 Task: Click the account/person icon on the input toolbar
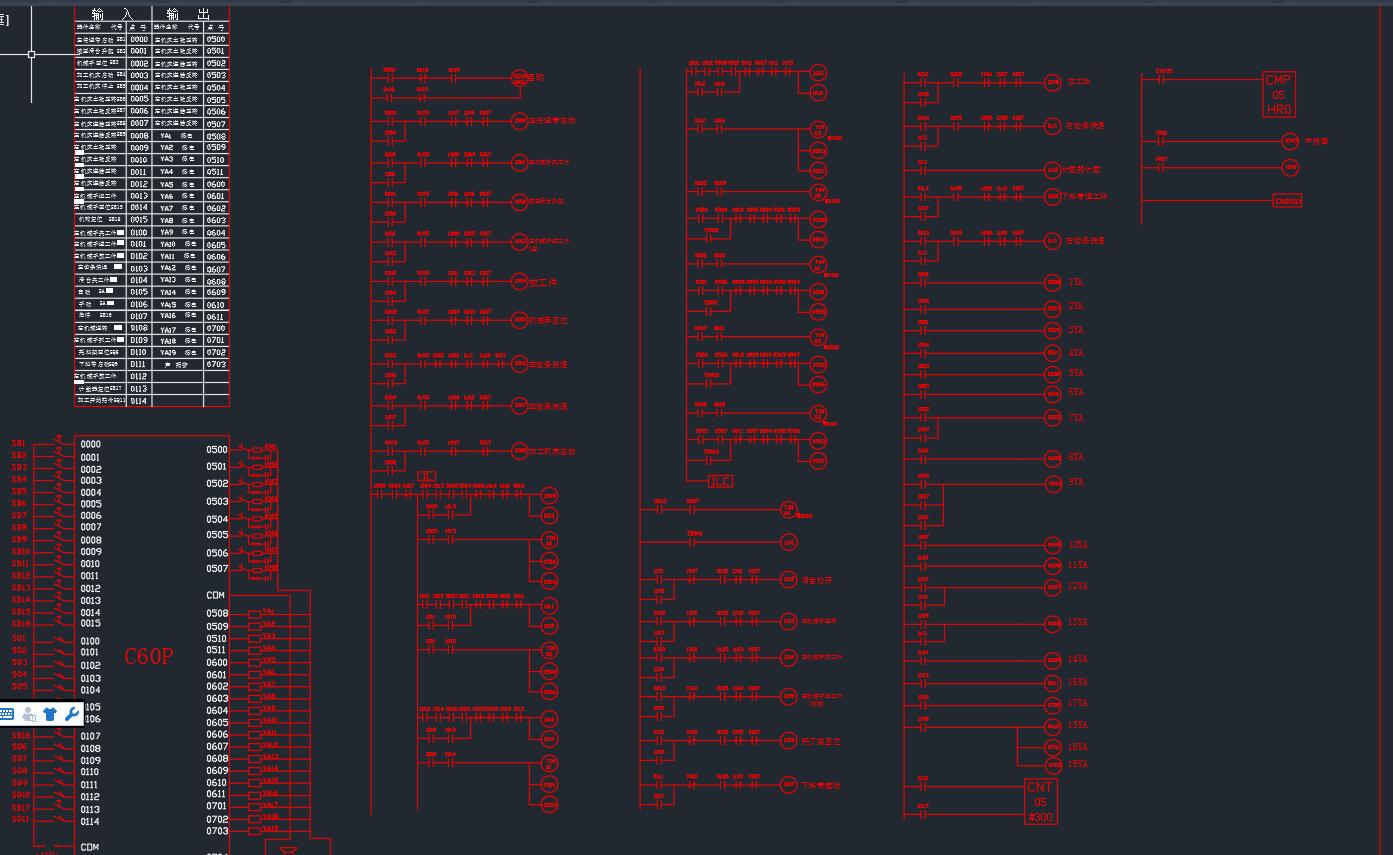click(x=28, y=714)
